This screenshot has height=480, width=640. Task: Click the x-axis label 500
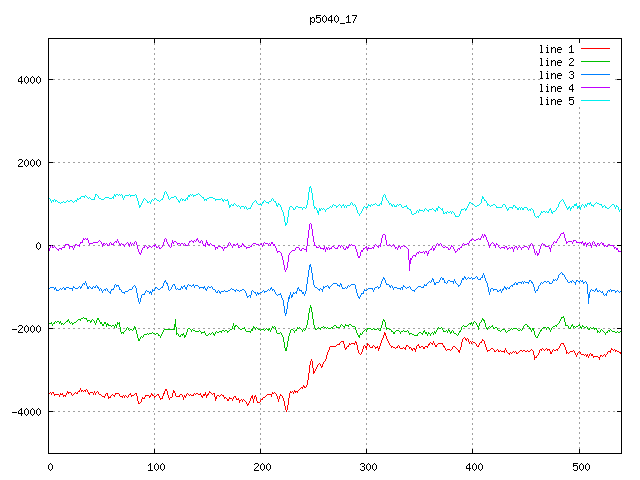pyautogui.click(x=581, y=467)
